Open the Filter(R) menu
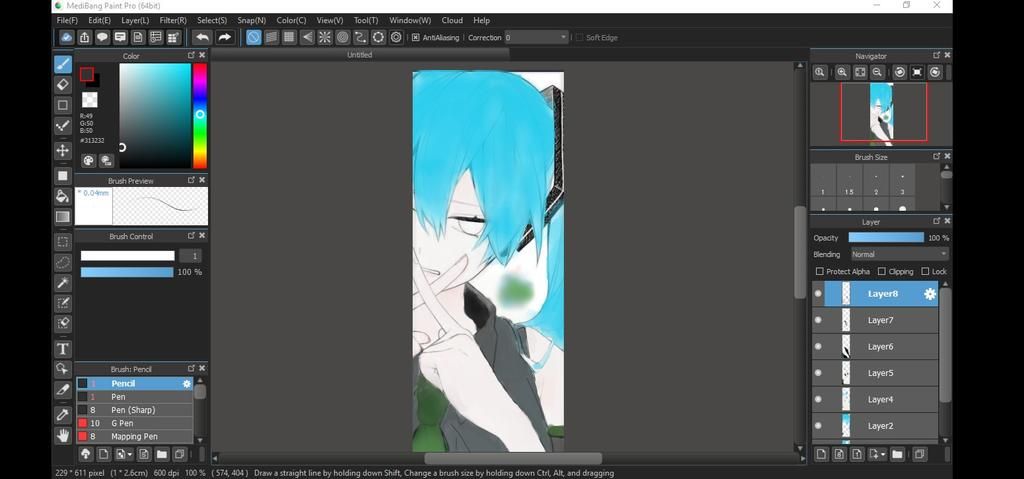The image size is (1024, 479). click(x=173, y=20)
